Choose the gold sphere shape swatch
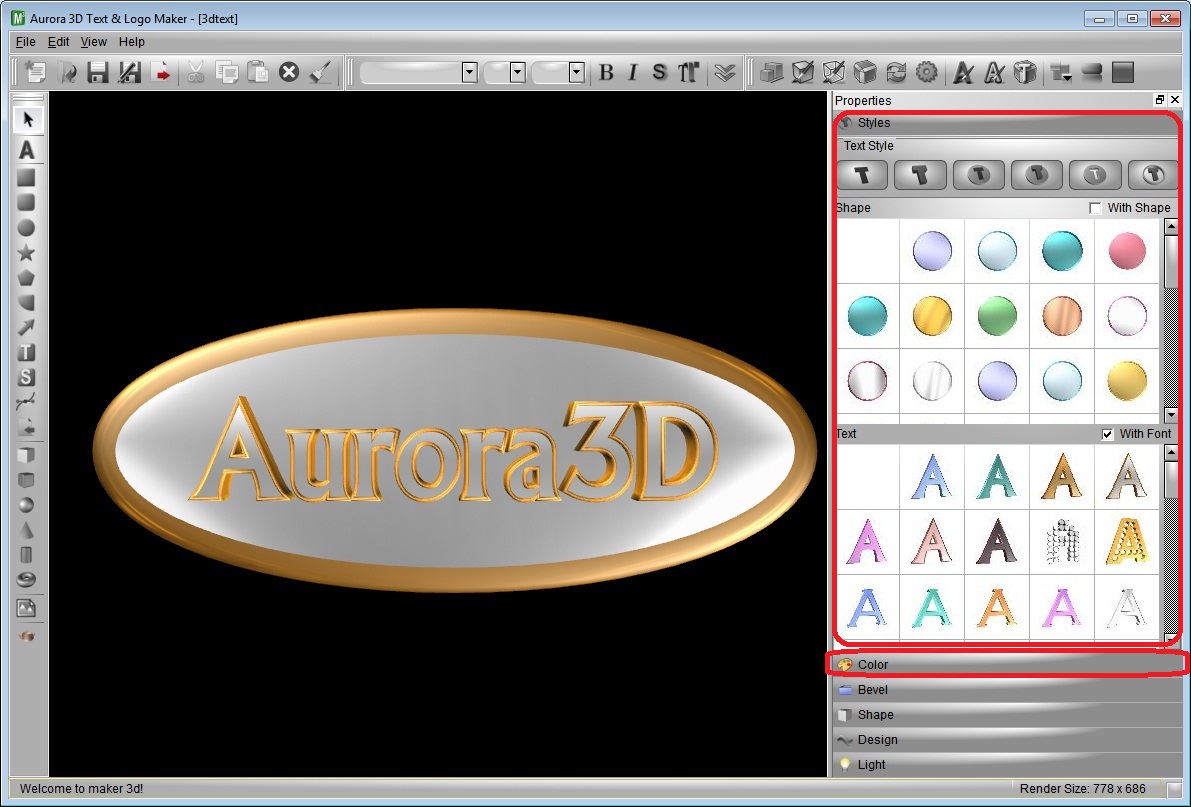Screen dimensions: 1191x807 pyautogui.click(x=932, y=315)
